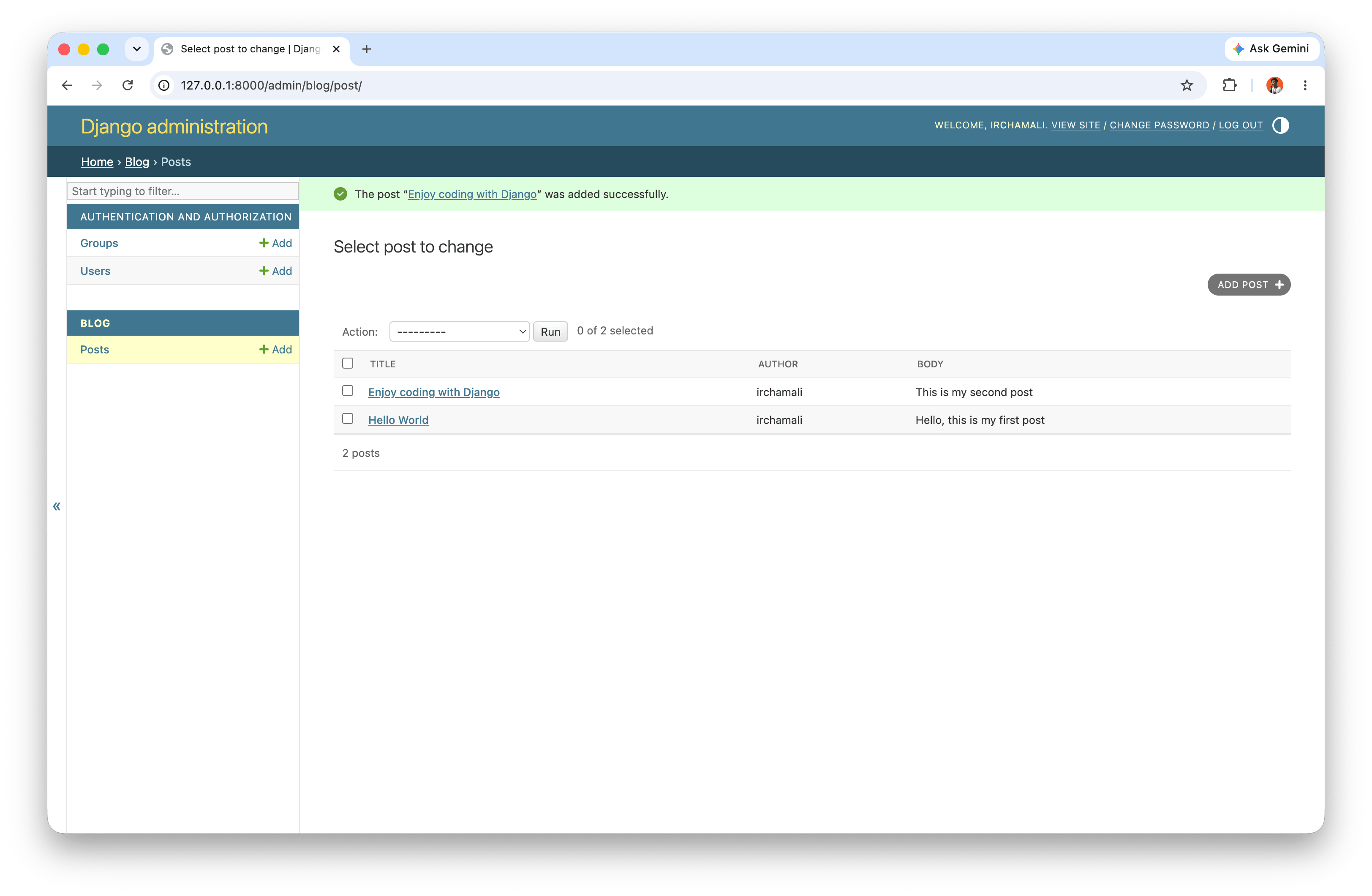Open Posts in the sidebar
1372x896 pixels.
pos(95,349)
